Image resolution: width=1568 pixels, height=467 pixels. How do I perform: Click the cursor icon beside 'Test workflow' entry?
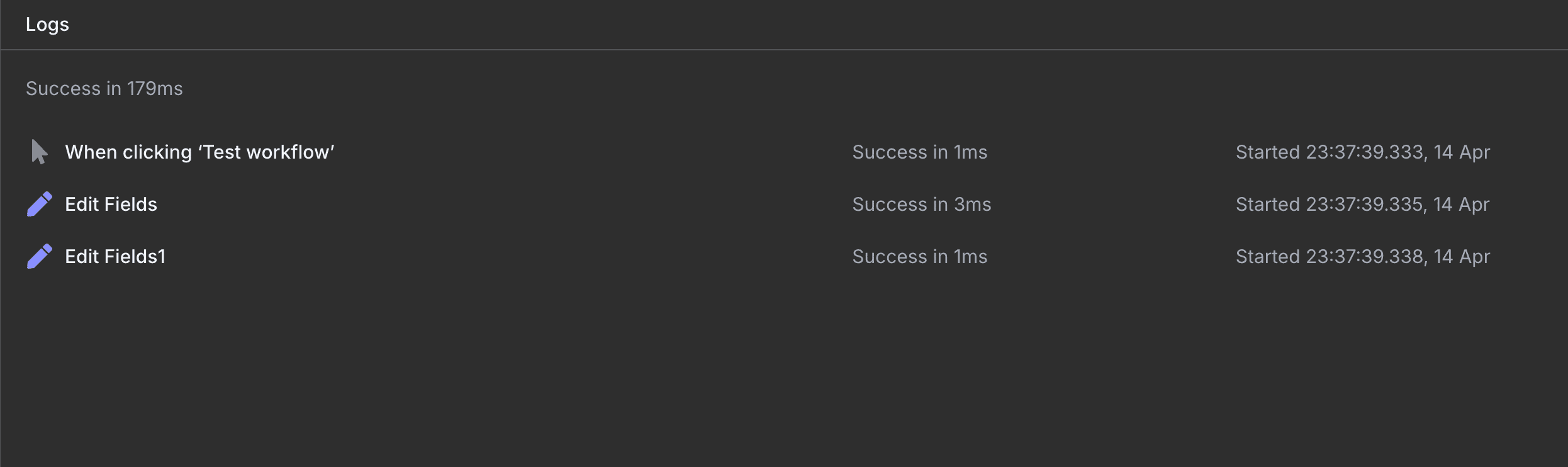(38, 152)
